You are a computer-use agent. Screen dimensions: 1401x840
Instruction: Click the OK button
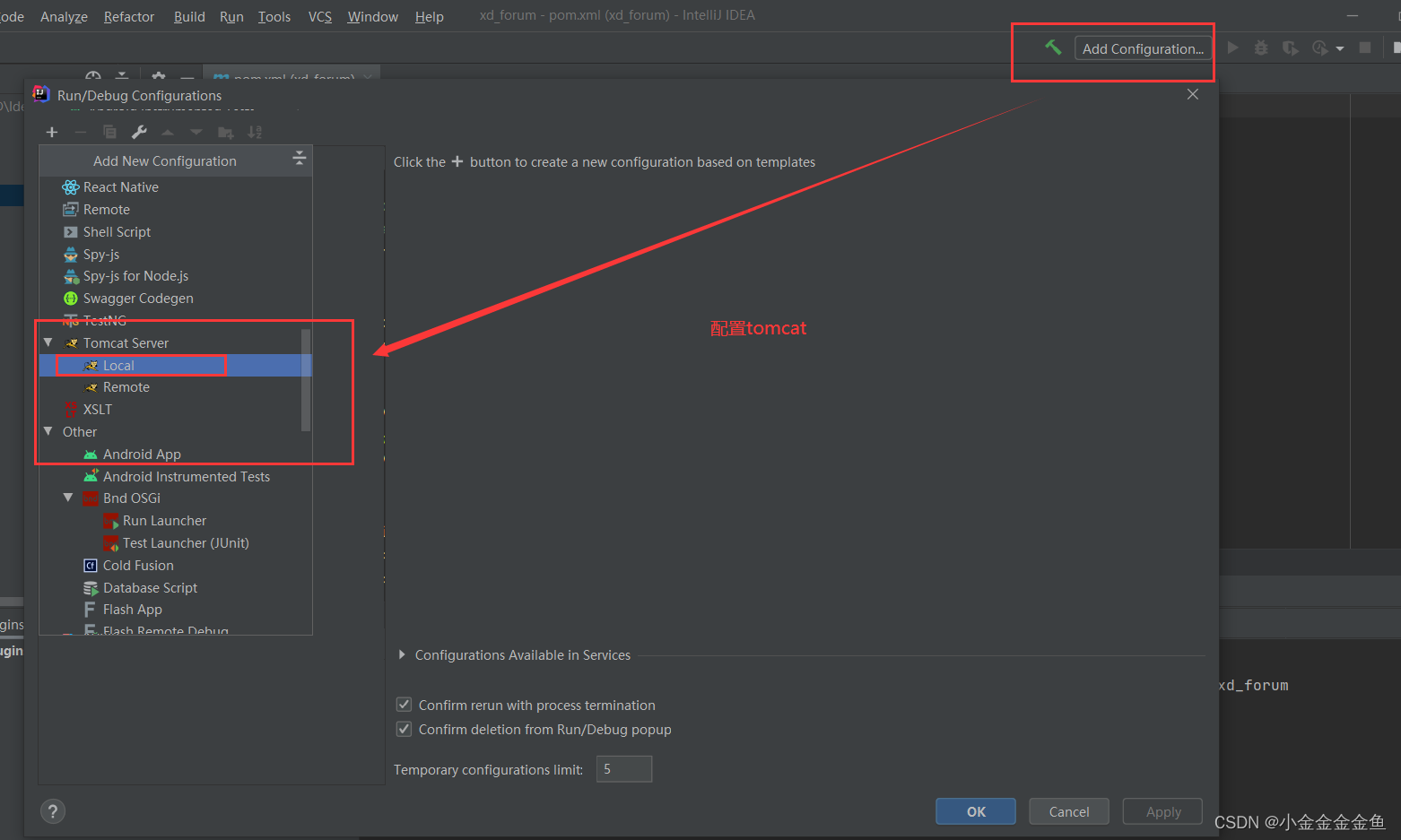pos(976,811)
